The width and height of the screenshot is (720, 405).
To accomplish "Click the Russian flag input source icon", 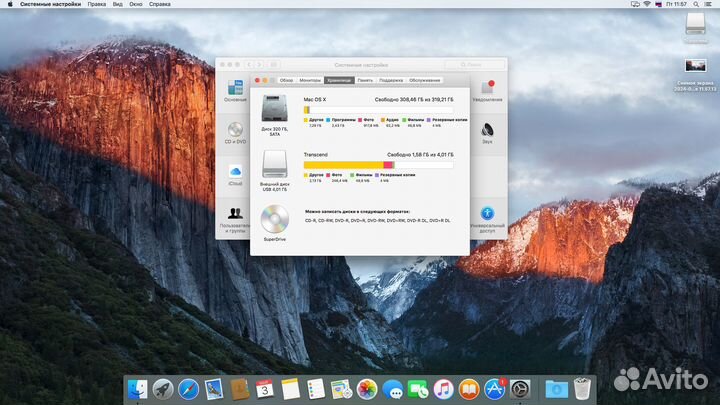I will [658, 4].
